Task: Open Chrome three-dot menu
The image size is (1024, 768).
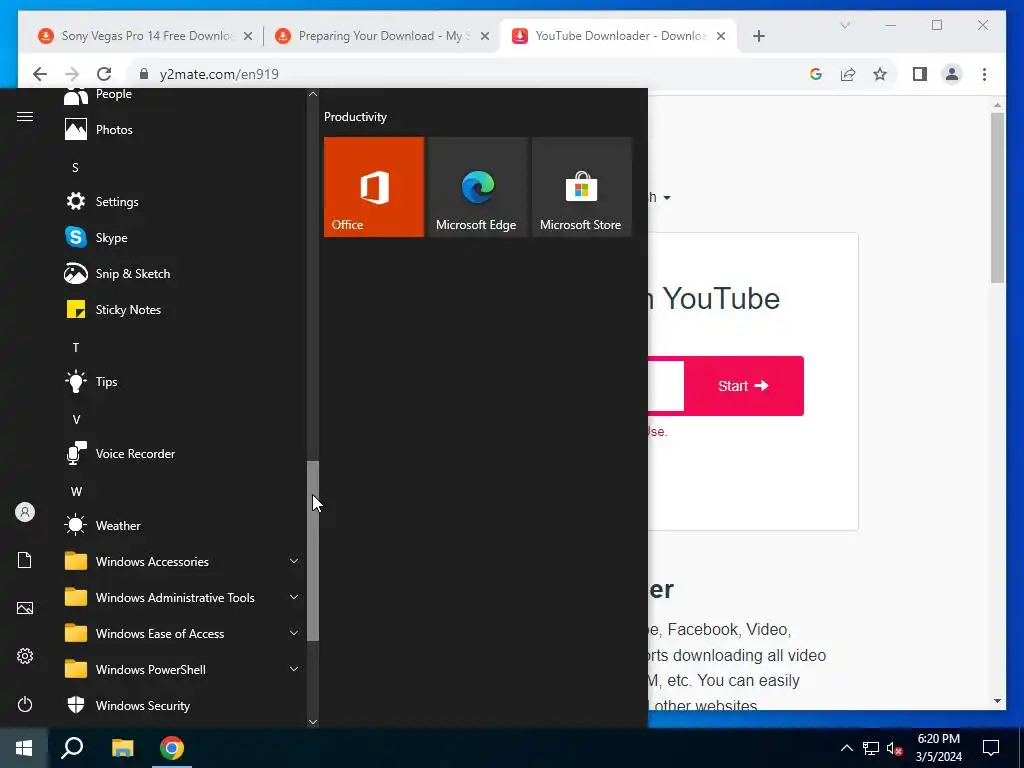Action: (x=984, y=74)
